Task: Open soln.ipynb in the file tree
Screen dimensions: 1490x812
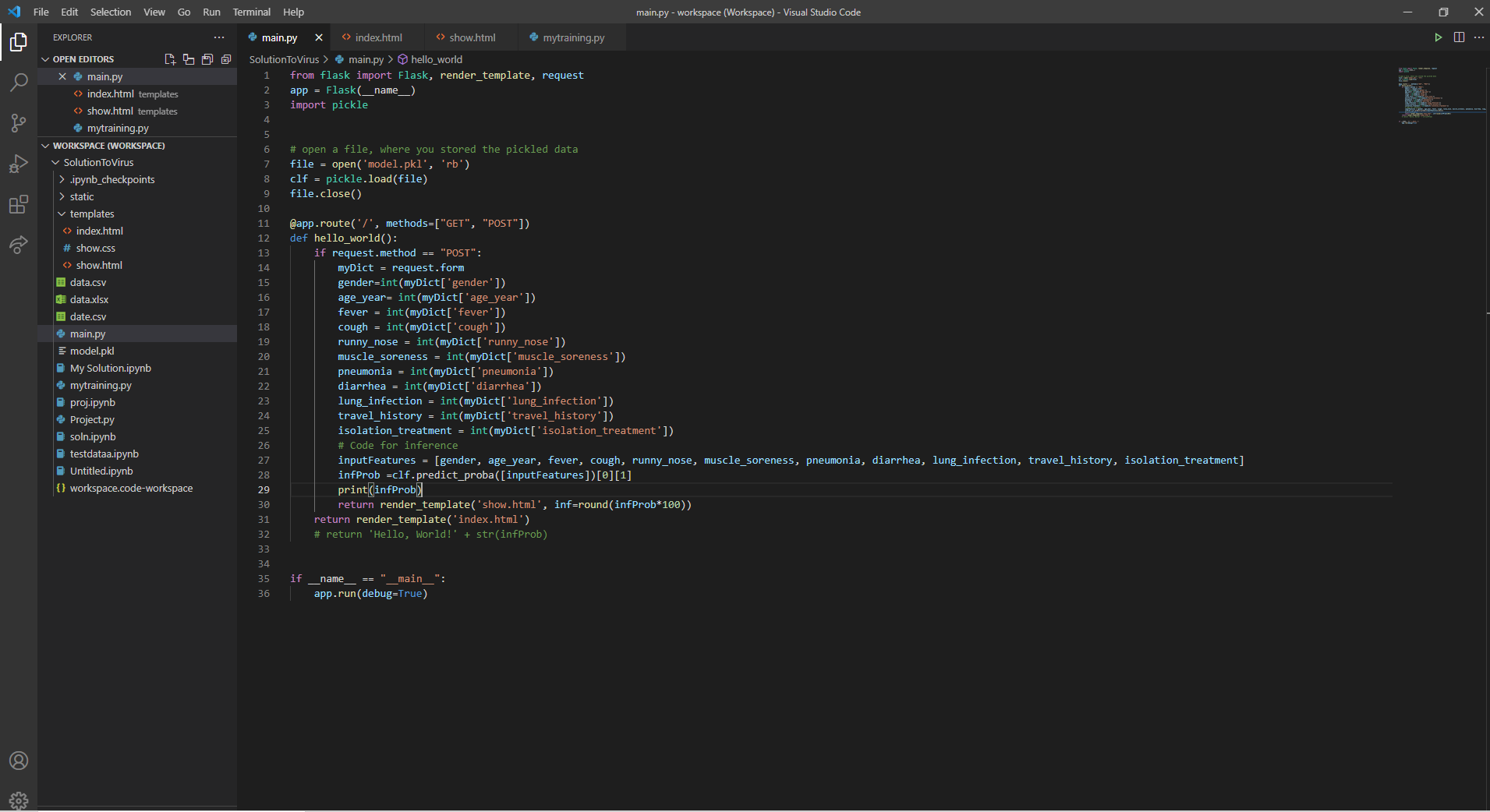Action: pos(137,436)
